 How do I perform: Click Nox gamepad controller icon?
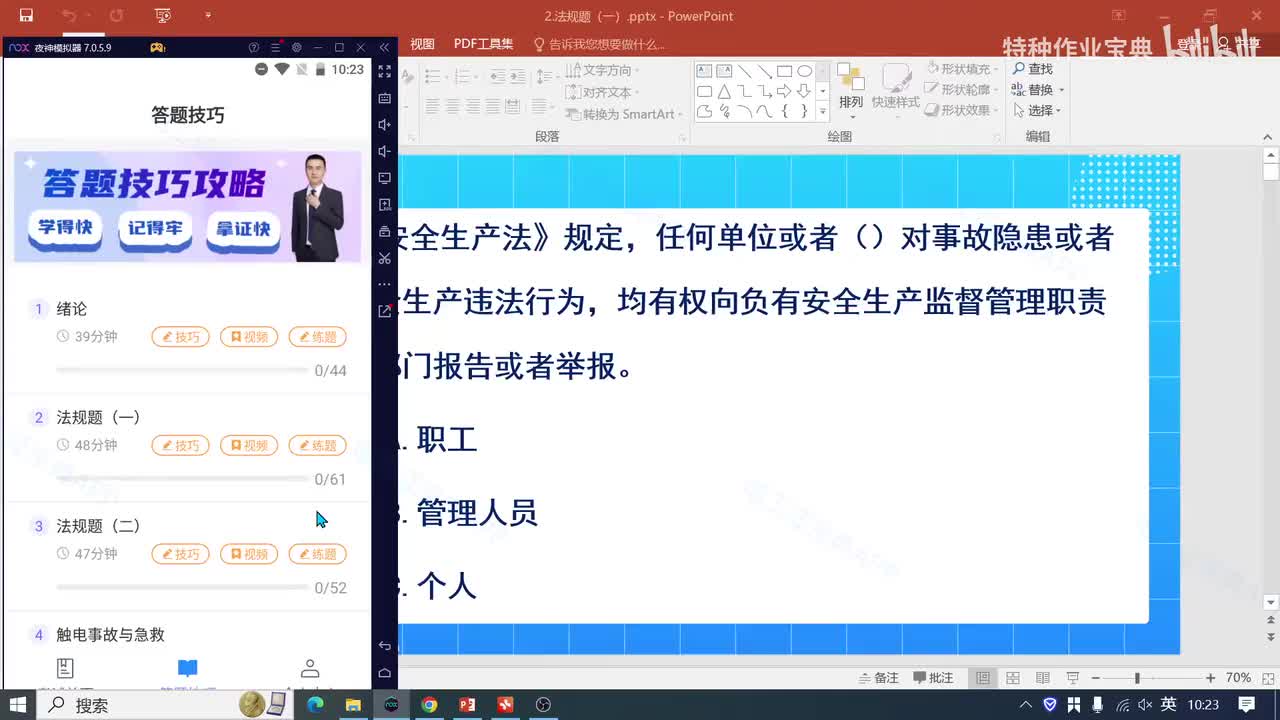[x=158, y=47]
